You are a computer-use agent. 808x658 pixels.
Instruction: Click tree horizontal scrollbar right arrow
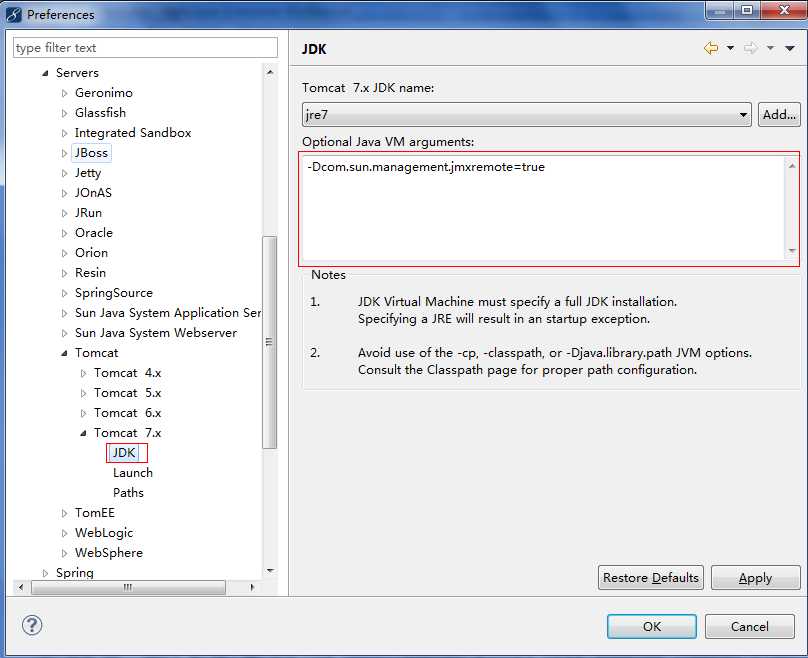[252, 587]
